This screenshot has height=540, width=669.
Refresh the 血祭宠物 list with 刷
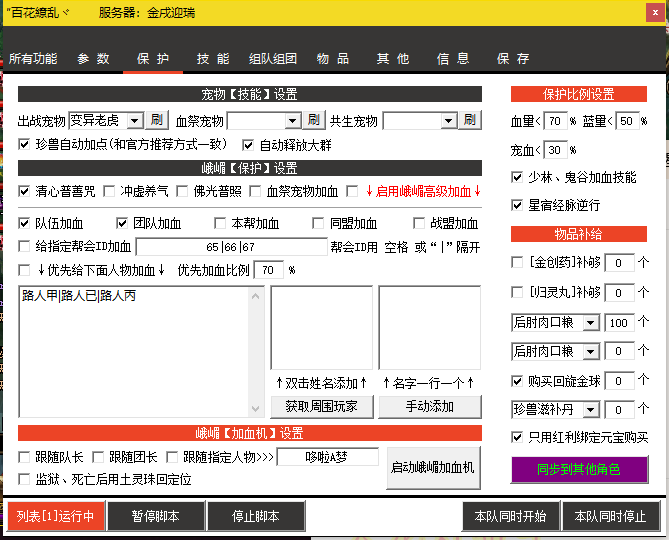(314, 121)
